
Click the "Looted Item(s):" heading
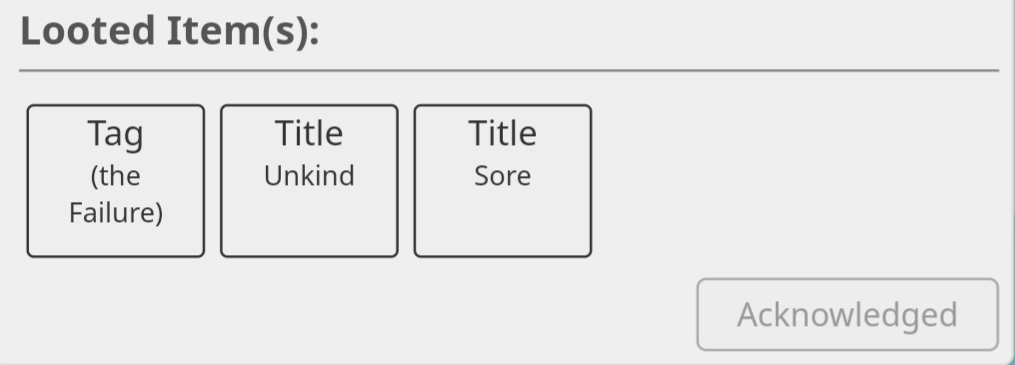click(170, 31)
